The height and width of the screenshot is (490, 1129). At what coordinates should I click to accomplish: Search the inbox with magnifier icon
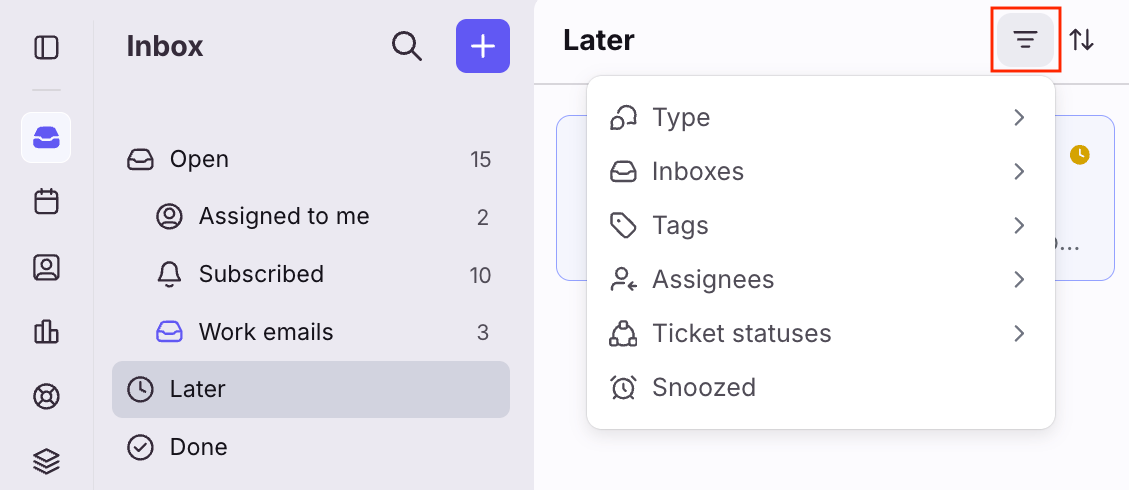407,46
